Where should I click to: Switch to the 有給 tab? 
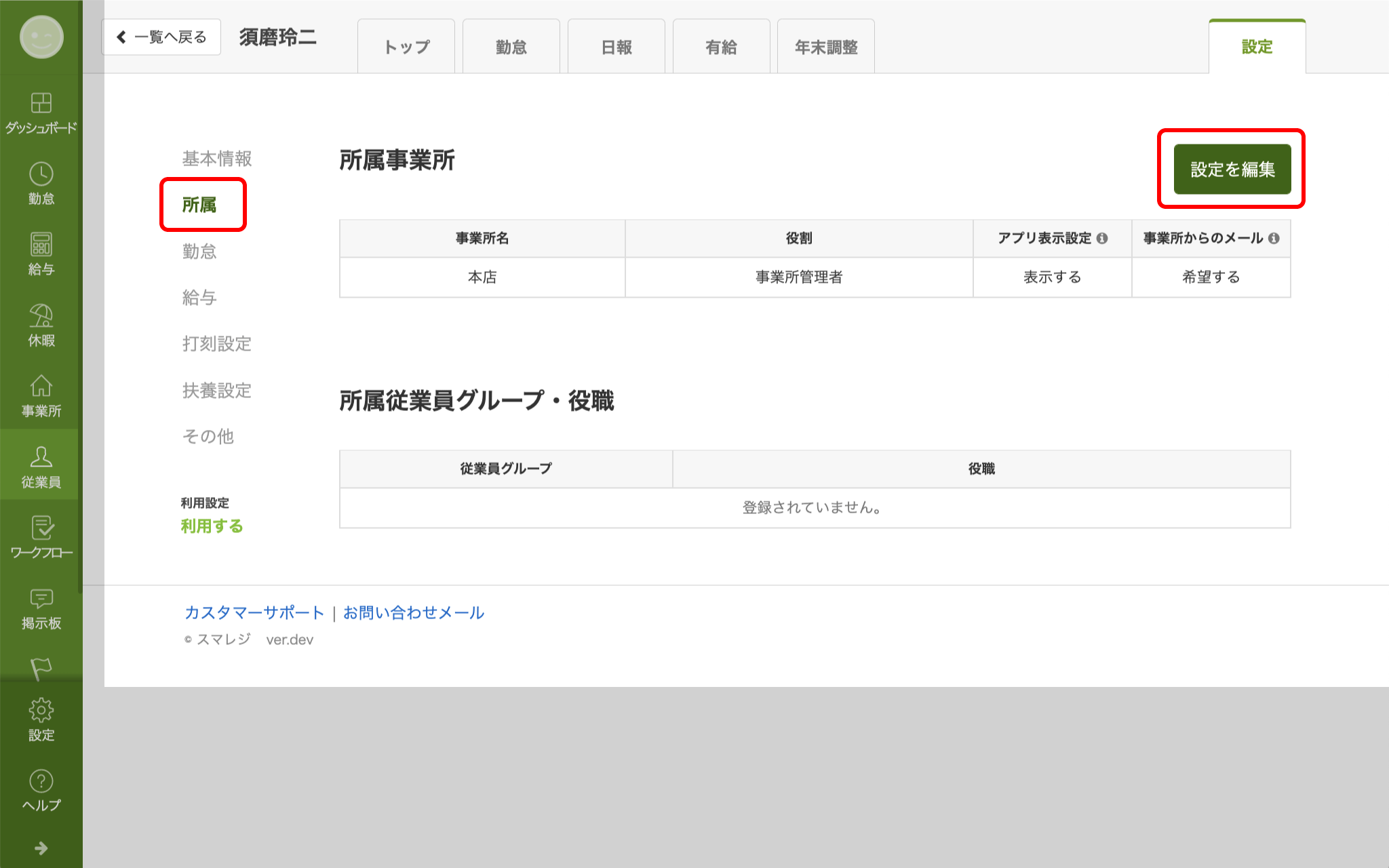pyautogui.click(x=722, y=47)
